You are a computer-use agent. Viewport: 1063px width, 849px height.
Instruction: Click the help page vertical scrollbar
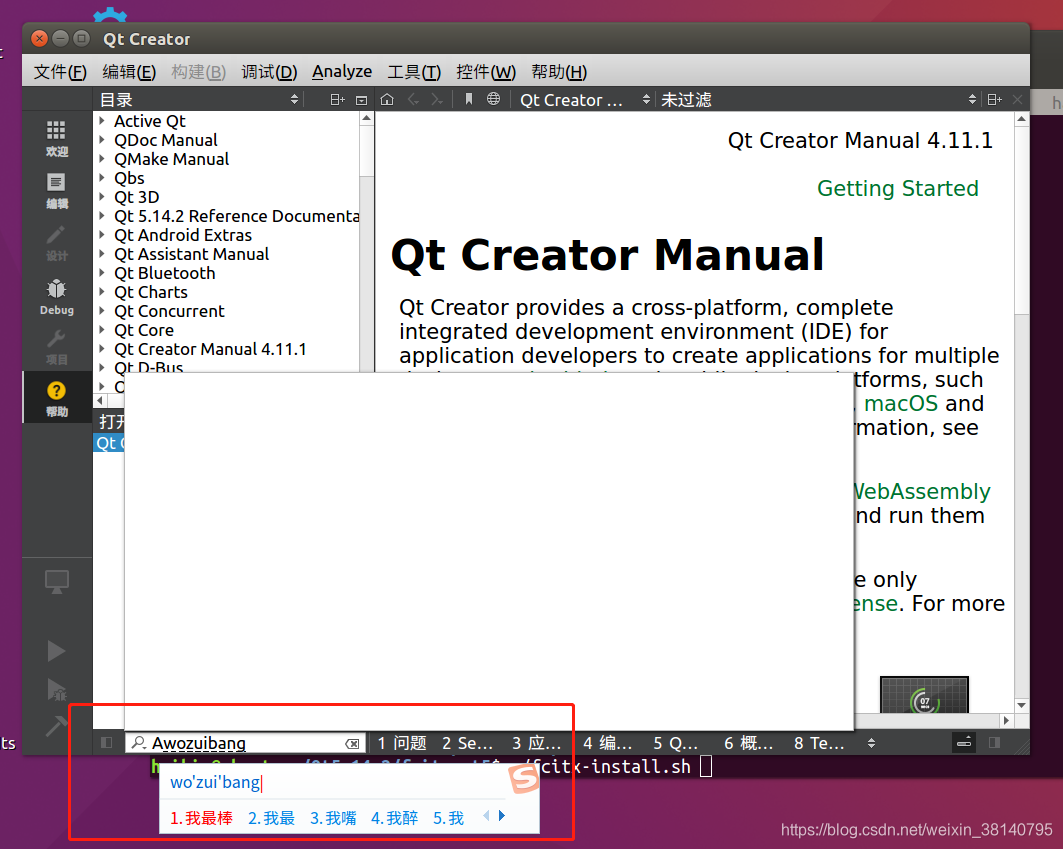click(x=1022, y=412)
